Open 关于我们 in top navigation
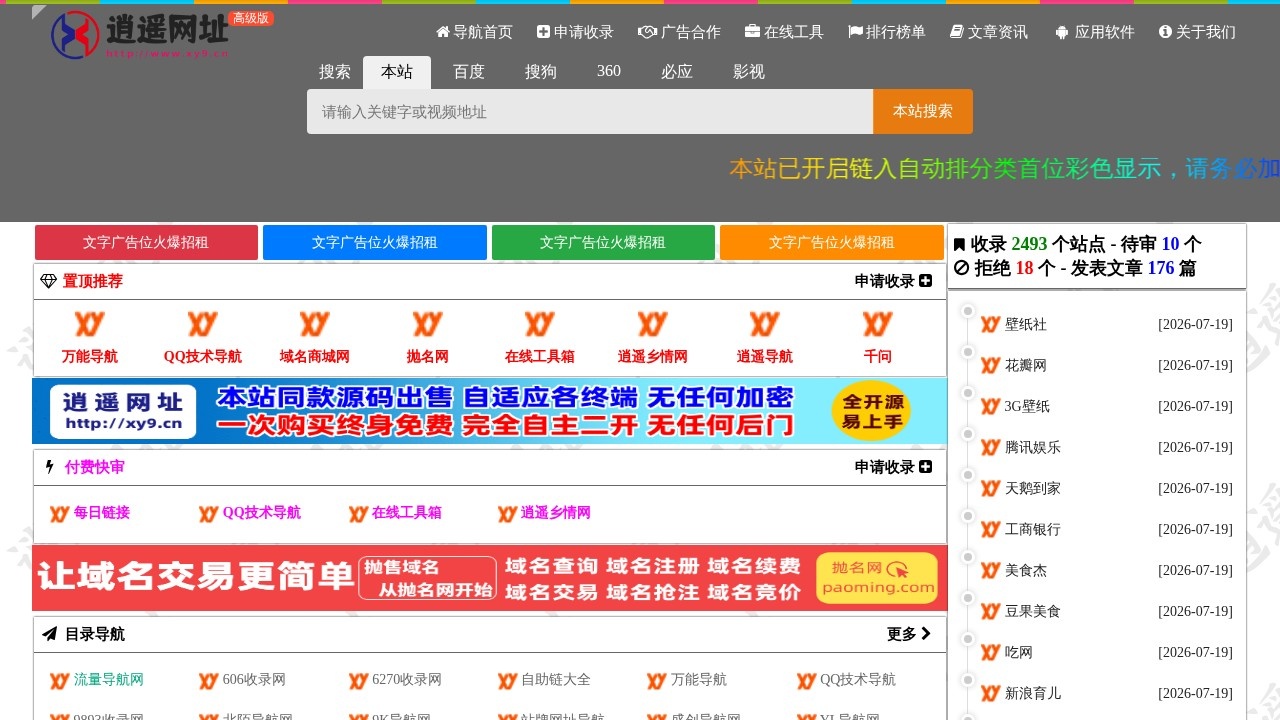The height and width of the screenshot is (720, 1280). (1197, 32)
